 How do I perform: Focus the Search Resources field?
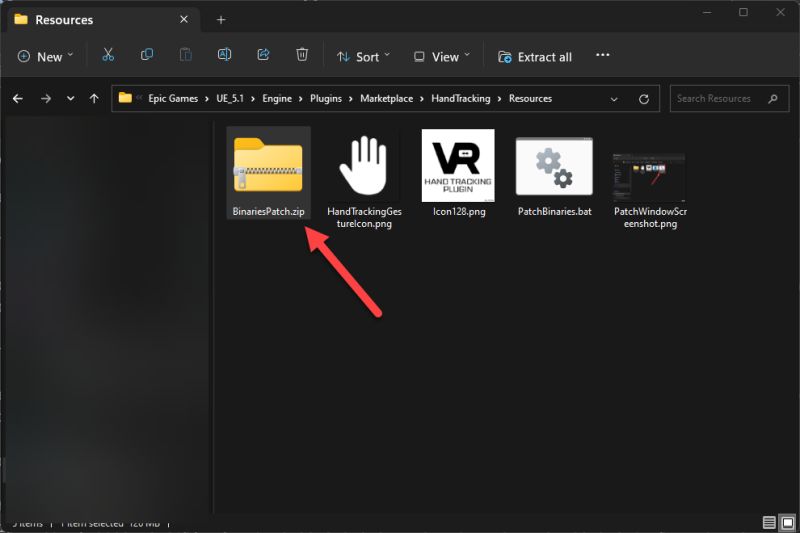coord(729,98)
